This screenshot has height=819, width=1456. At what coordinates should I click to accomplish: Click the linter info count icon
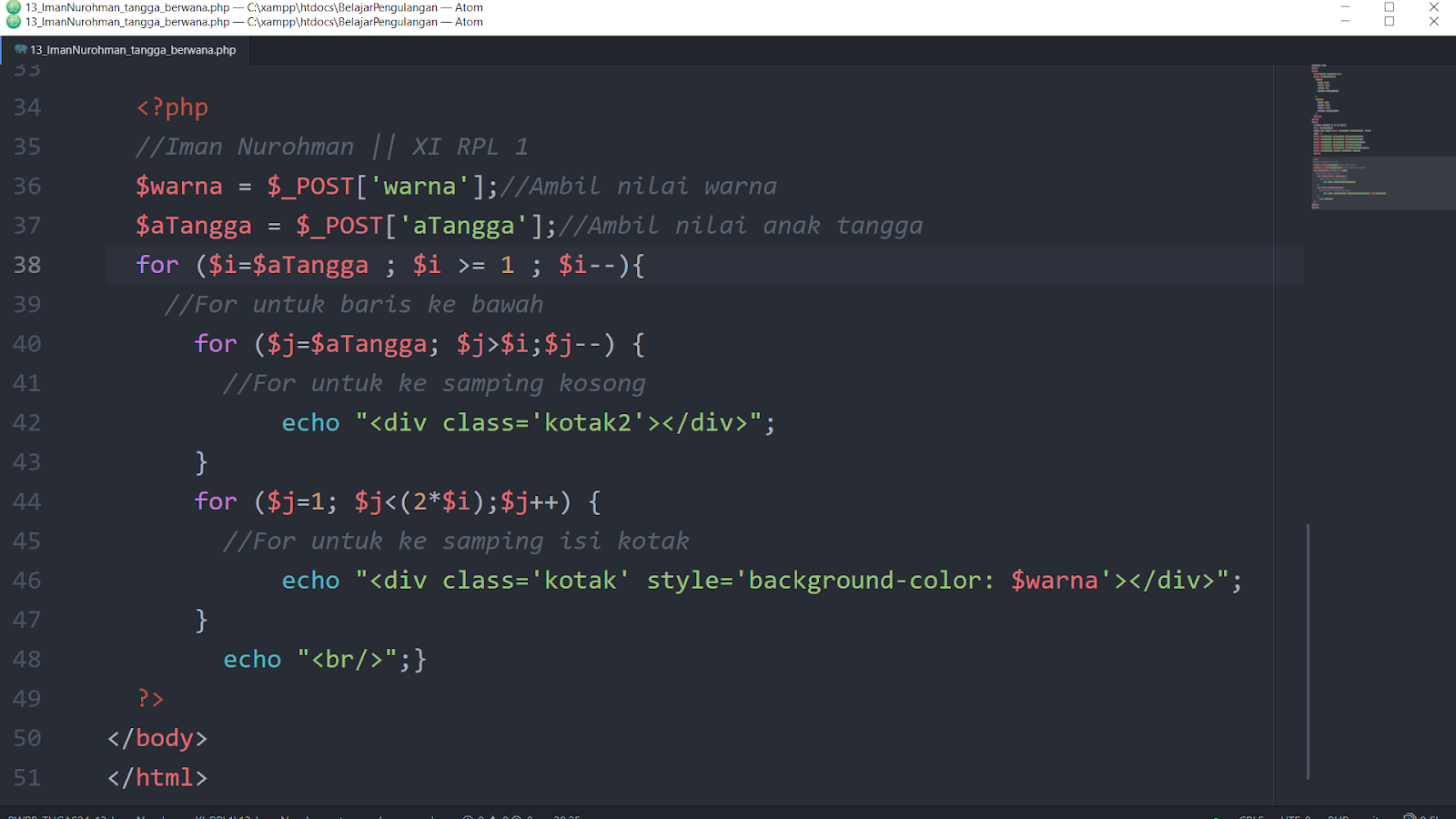tap(516, 816)
